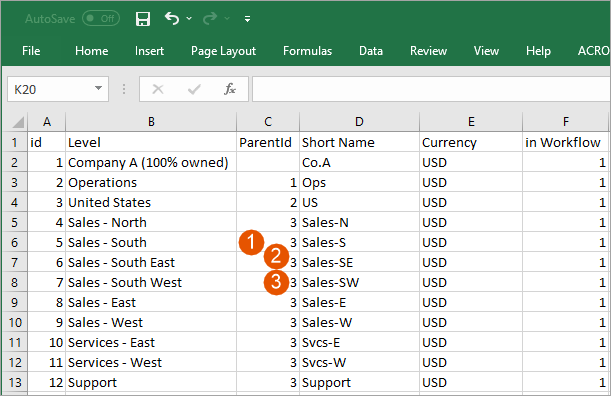This screenshot has width=611, height=396.
Task: Open the File menu
Action: 31,51
